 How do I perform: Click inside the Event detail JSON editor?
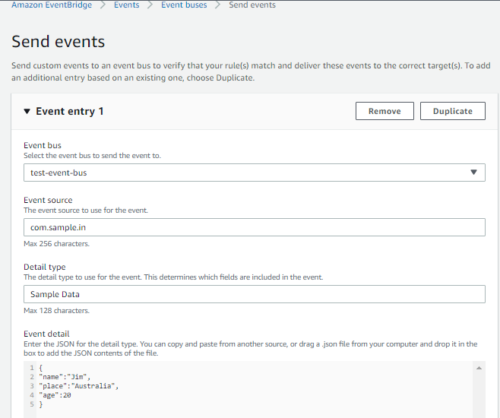254,389
